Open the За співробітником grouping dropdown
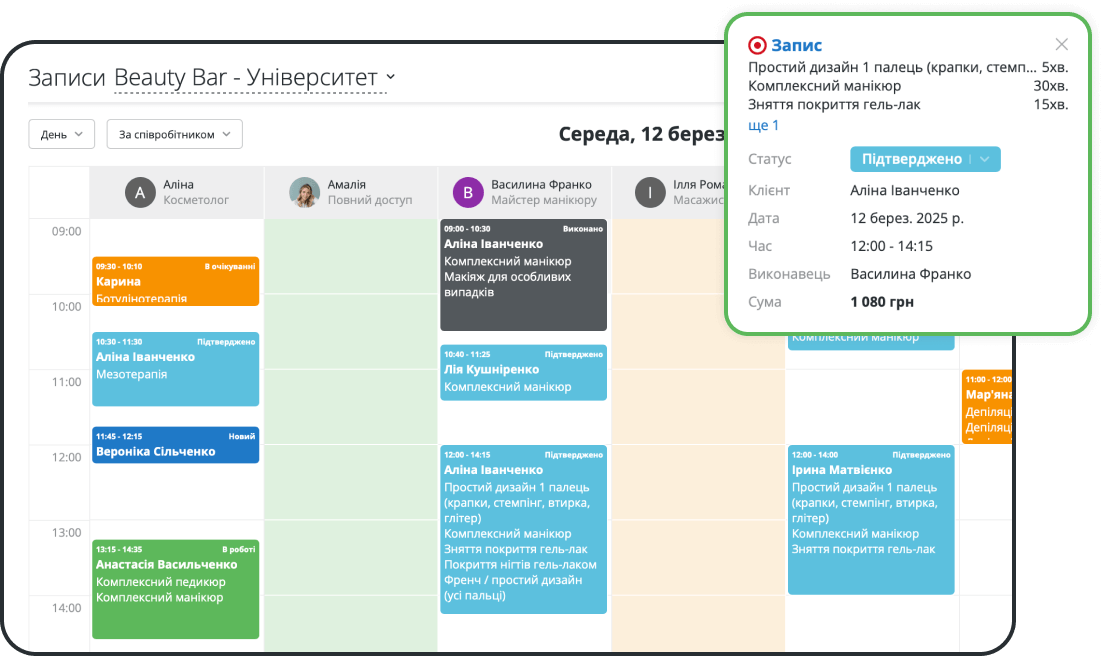 pyautogui.click(x=174, y=134)
